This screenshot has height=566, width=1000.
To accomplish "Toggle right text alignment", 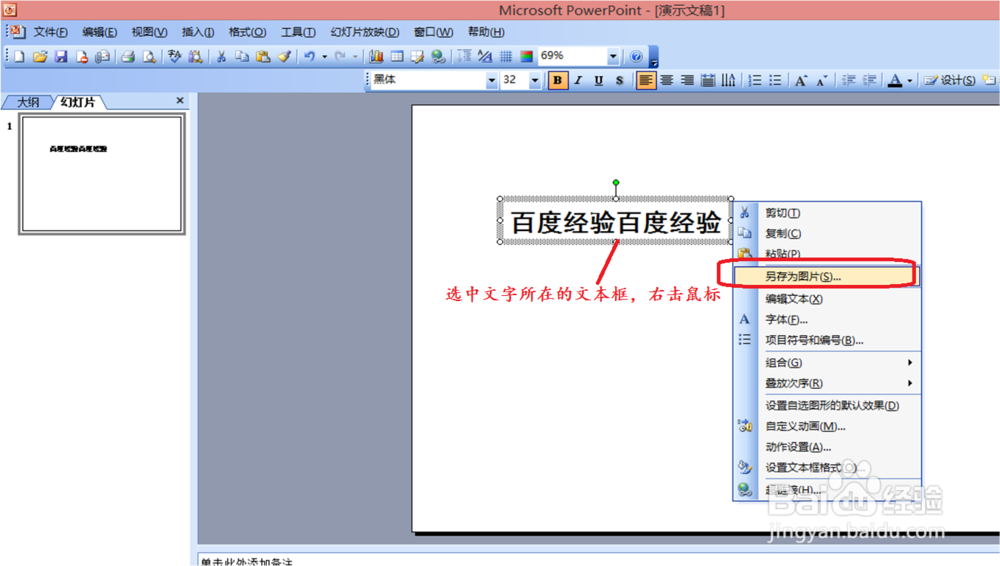I will click(x=687, y=80).
